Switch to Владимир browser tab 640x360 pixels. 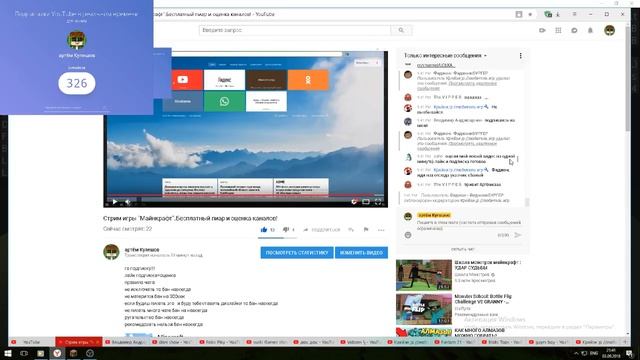pos(126,342)
